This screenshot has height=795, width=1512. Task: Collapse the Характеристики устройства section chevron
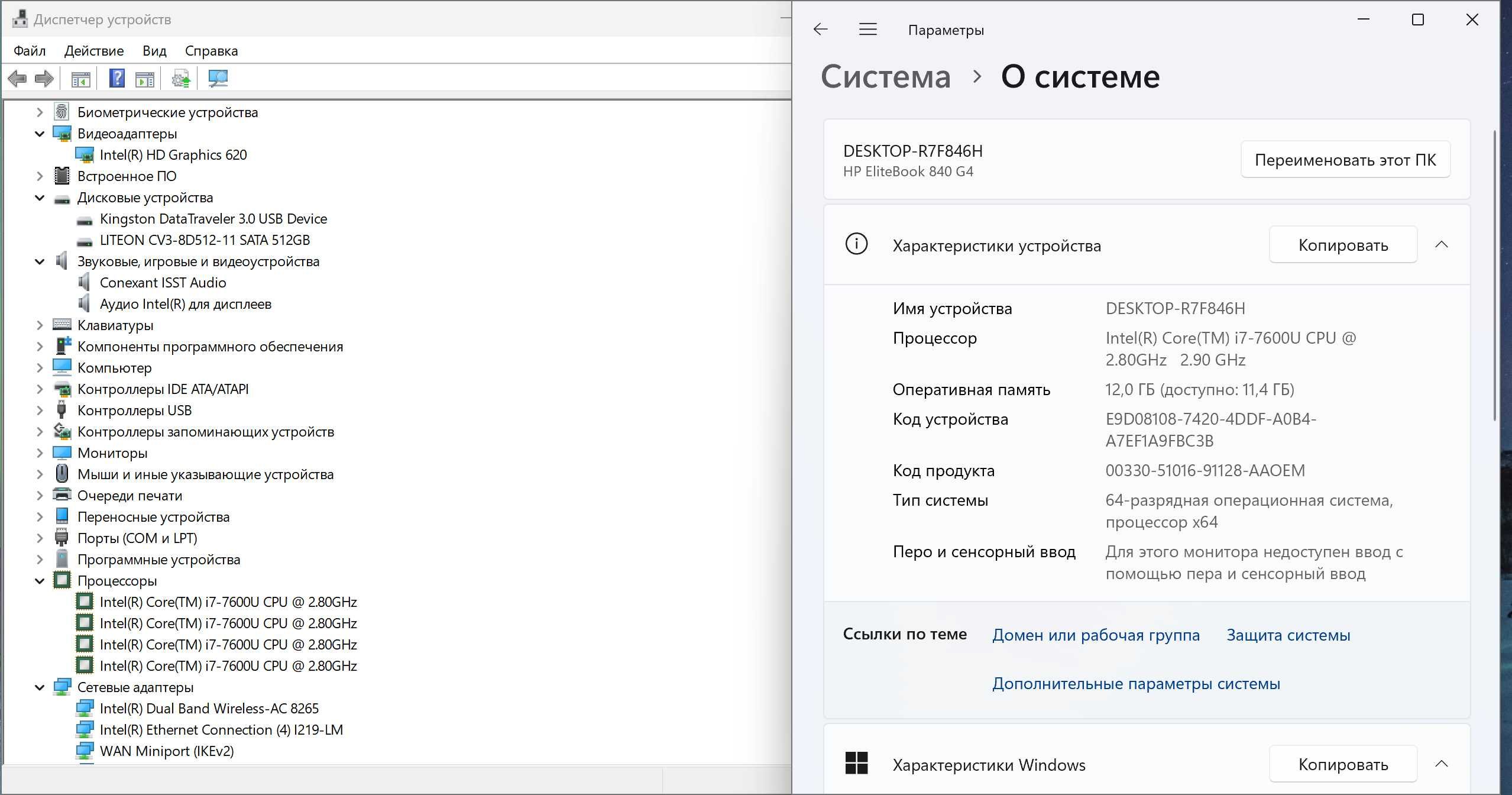pos(1442,244)
